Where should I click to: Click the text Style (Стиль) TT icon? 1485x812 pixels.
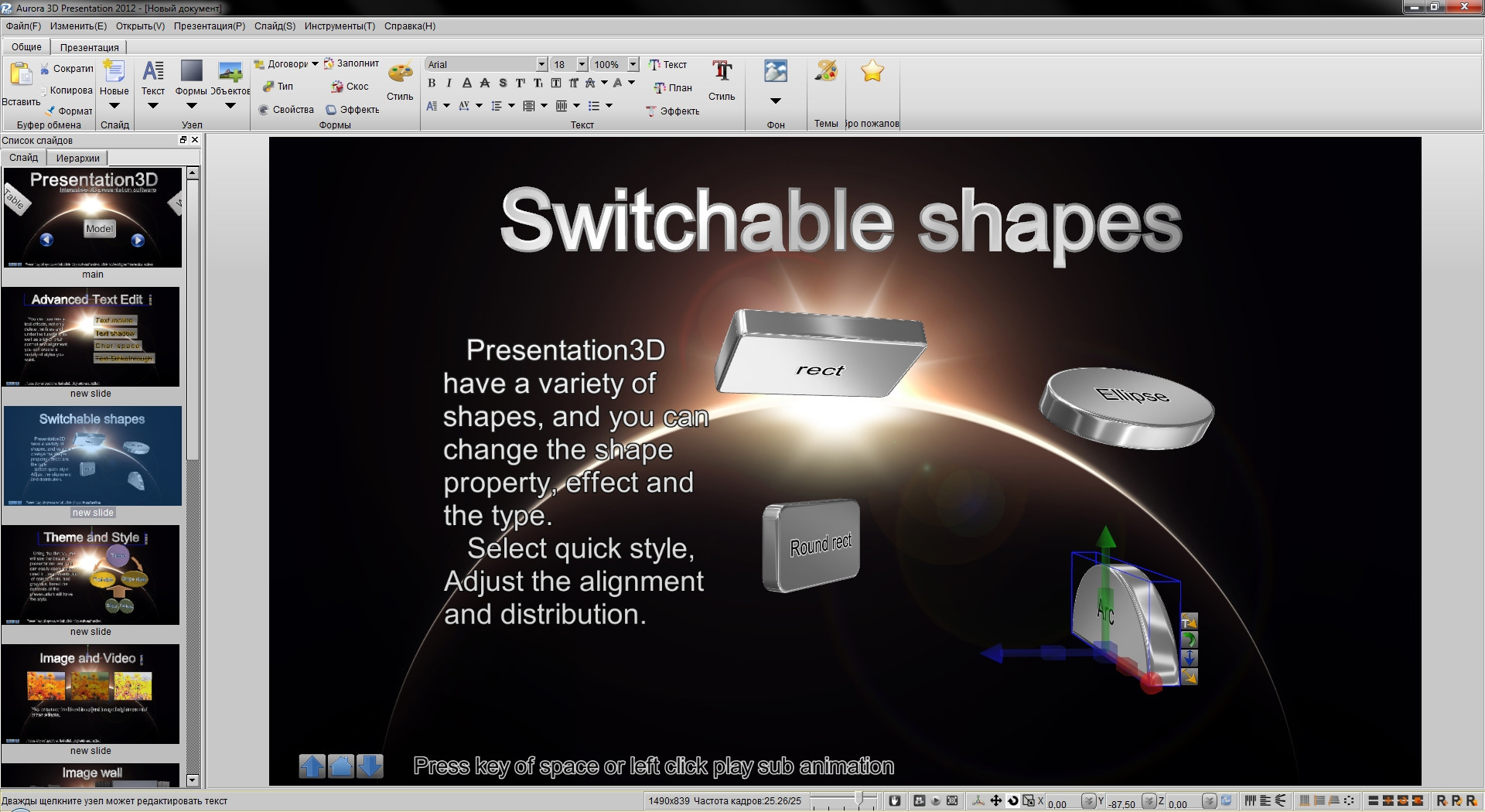coord(722,72)
